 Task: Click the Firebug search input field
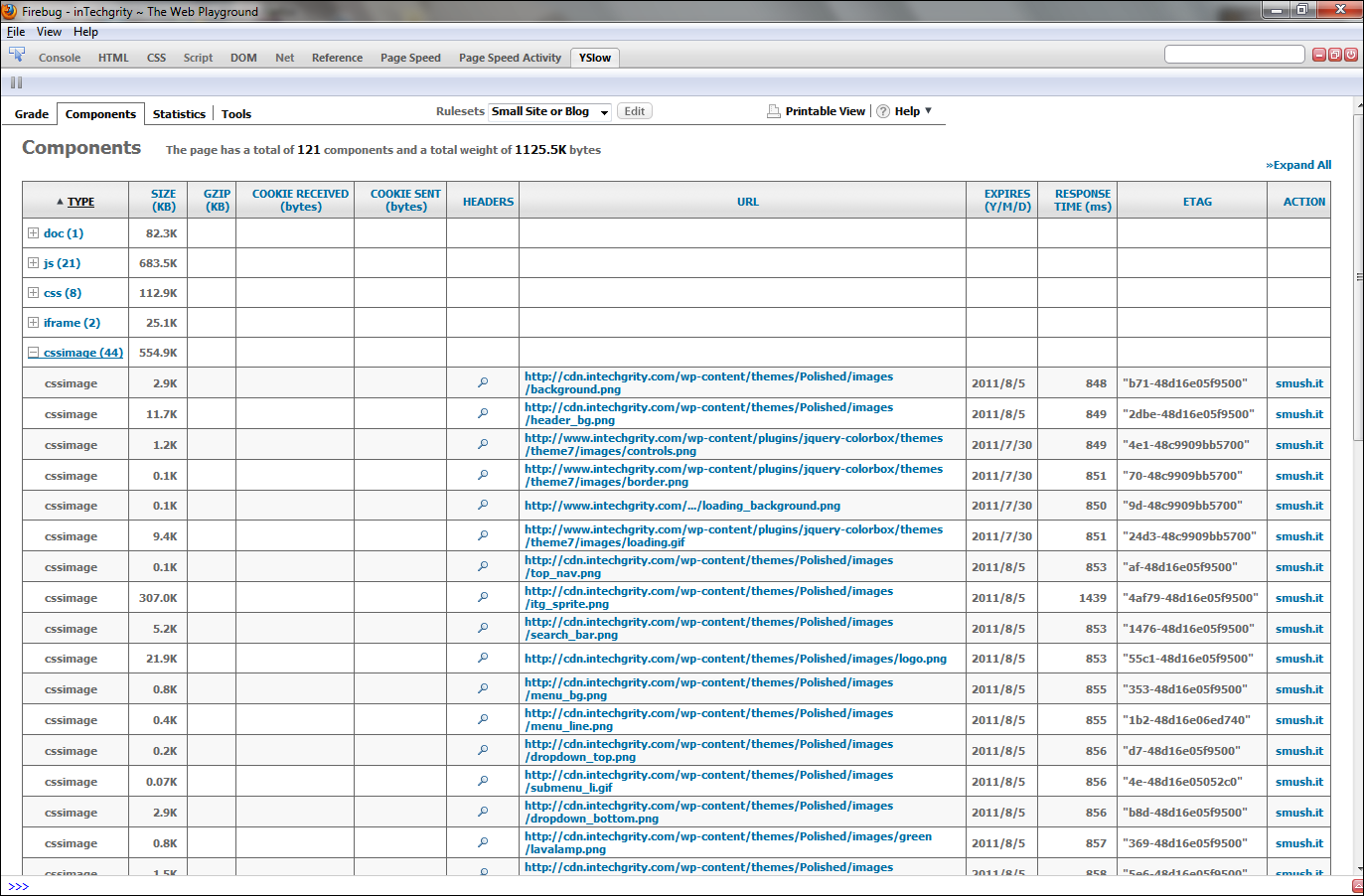tap(1234, 55)
